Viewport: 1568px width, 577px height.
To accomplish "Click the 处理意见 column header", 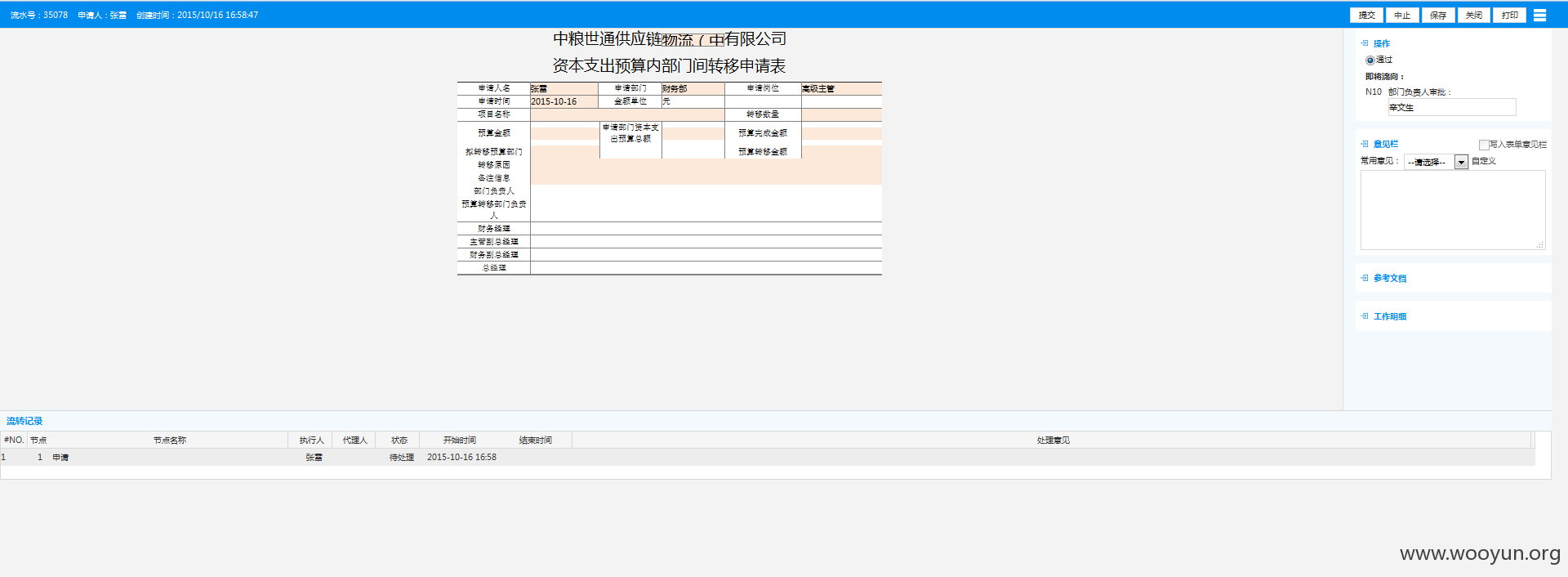I will click(1053, 440).
